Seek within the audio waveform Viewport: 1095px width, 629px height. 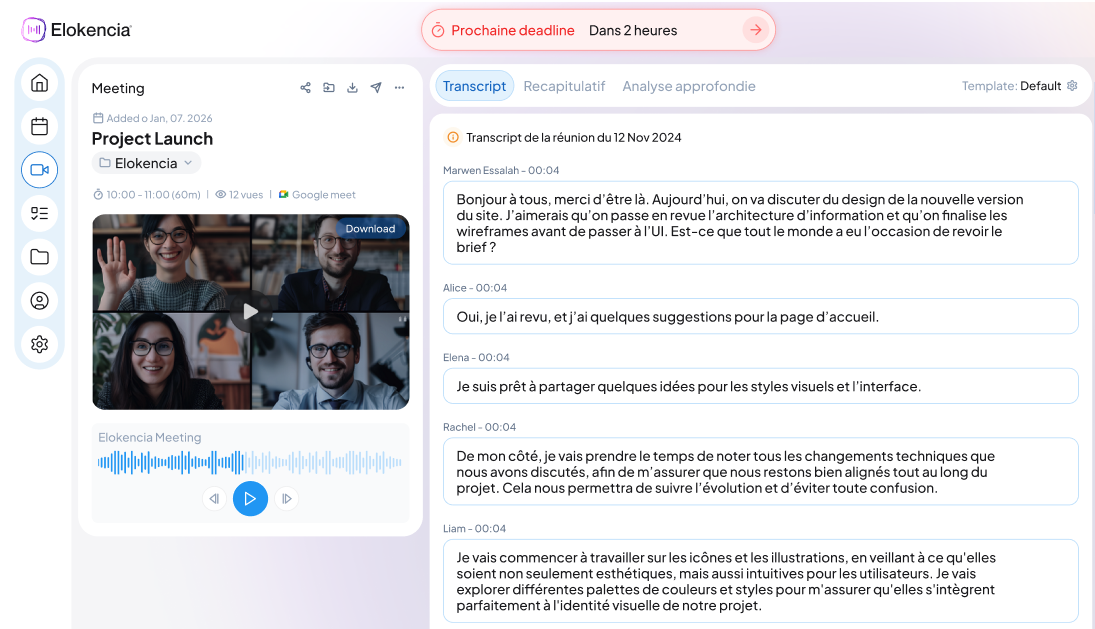pyautogui.click(x=250, y=462)
